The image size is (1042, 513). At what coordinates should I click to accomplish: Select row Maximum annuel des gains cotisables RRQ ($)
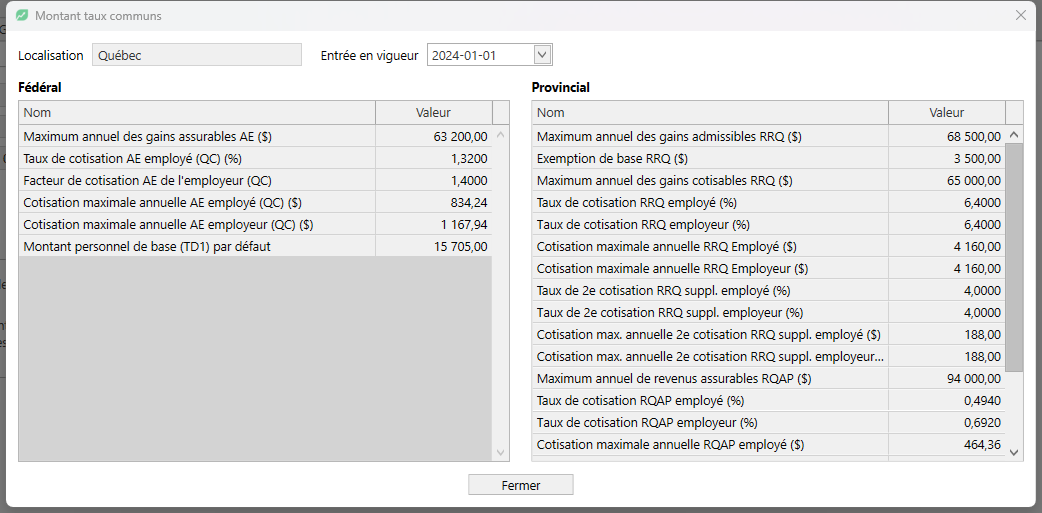[x=769, y=180]
